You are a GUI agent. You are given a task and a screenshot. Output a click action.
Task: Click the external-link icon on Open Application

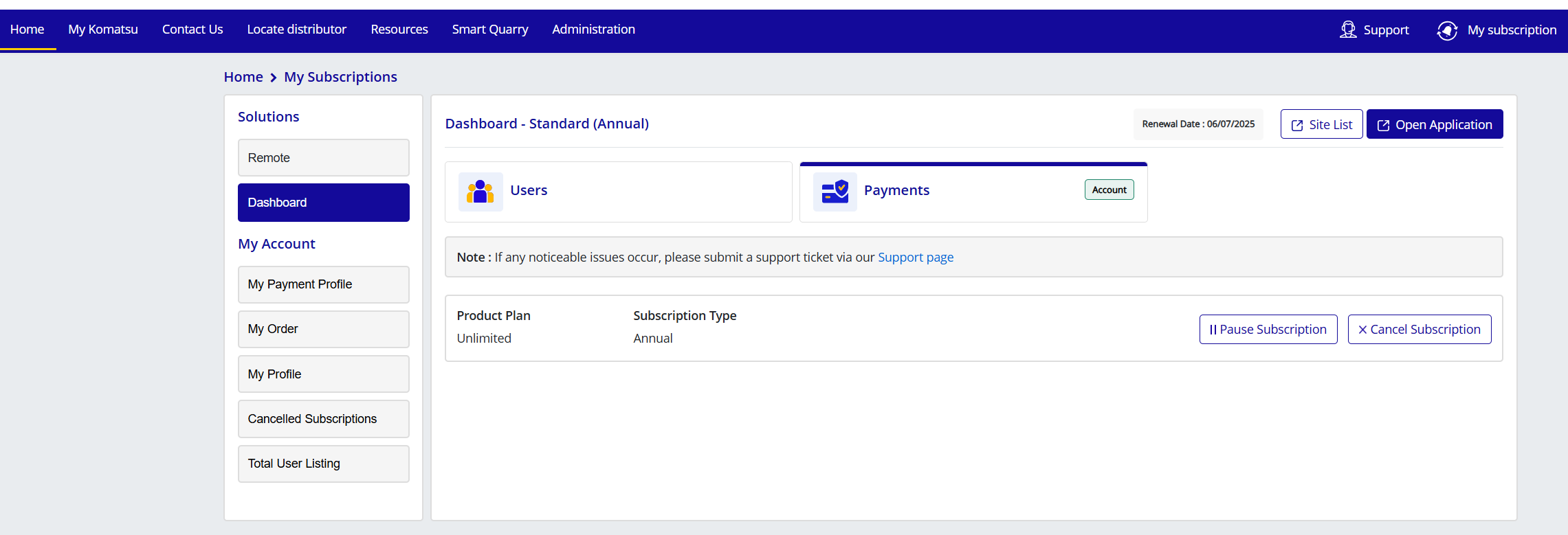point(1384,125)
